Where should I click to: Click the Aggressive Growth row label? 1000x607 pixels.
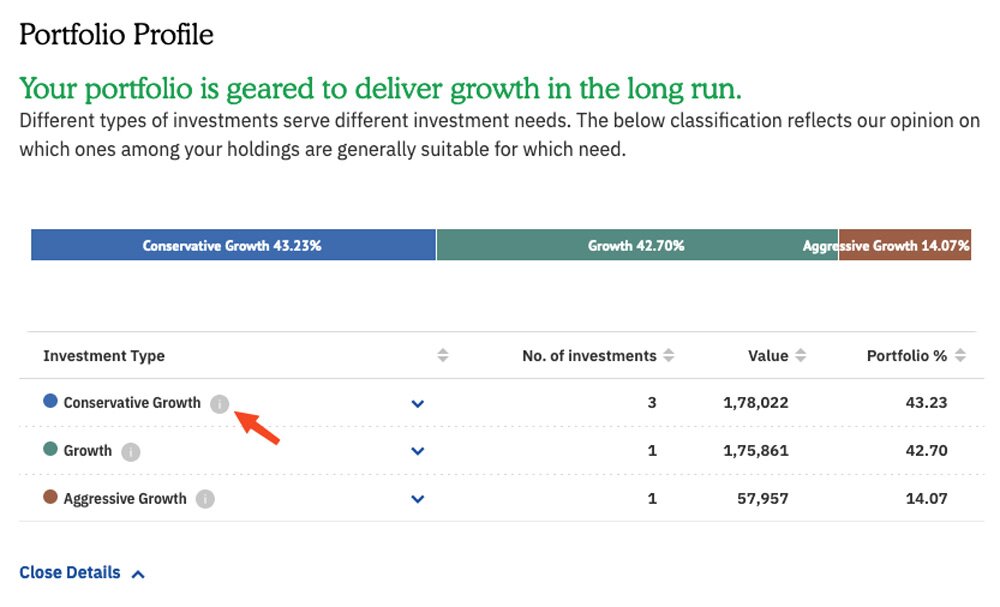point(125,499)
